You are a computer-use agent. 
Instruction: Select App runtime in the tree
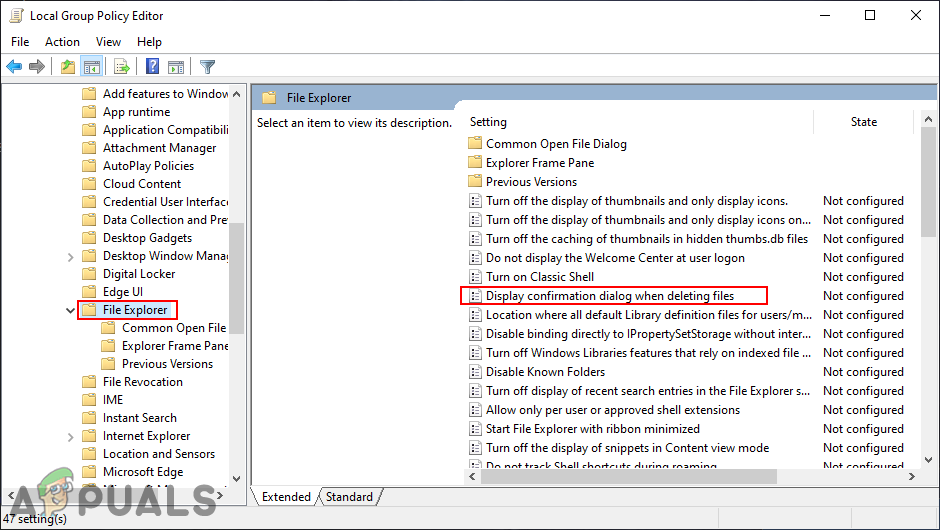point(137,112)
